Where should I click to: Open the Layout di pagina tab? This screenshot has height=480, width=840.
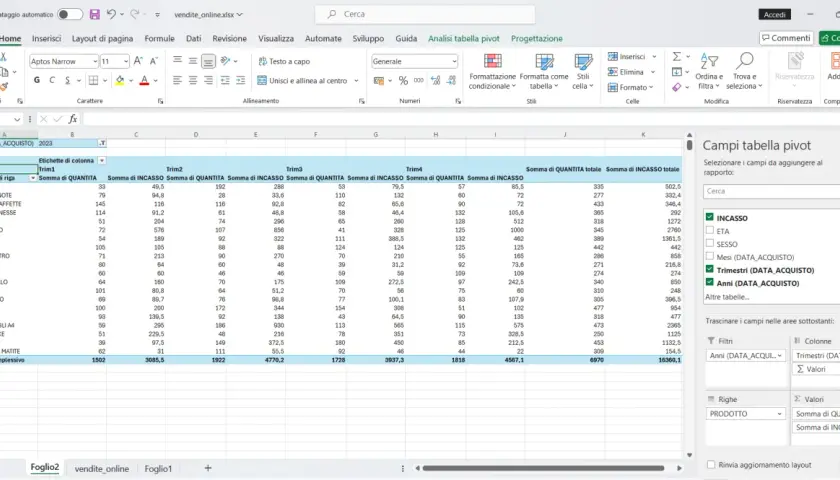102,39
